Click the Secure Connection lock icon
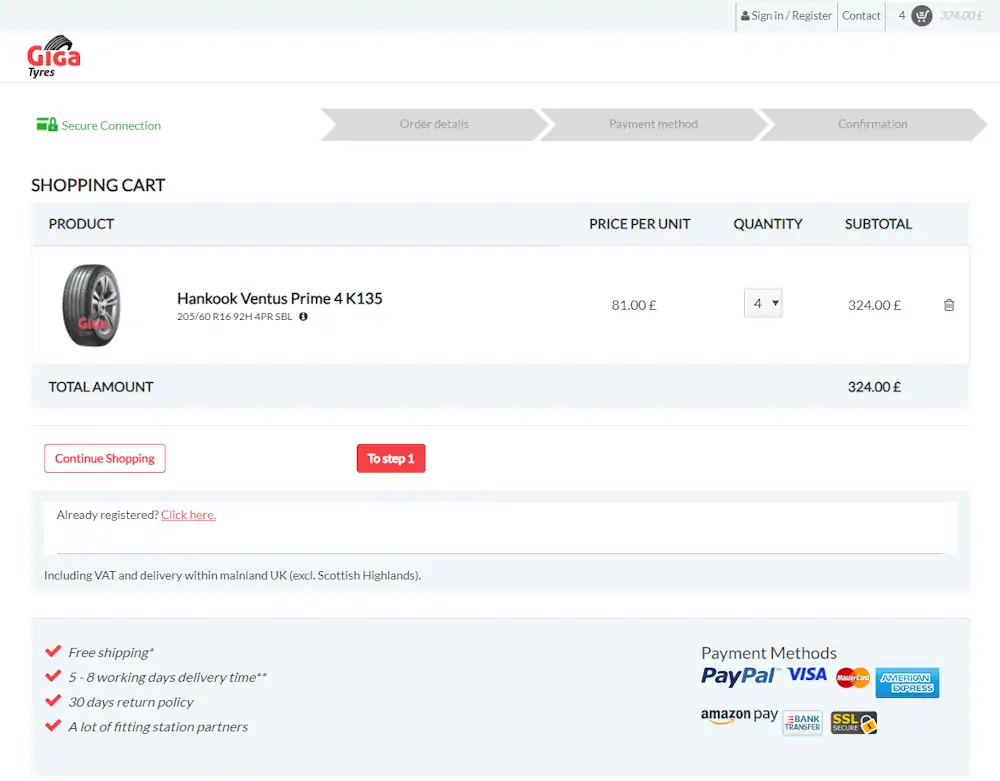 point(47,124)
